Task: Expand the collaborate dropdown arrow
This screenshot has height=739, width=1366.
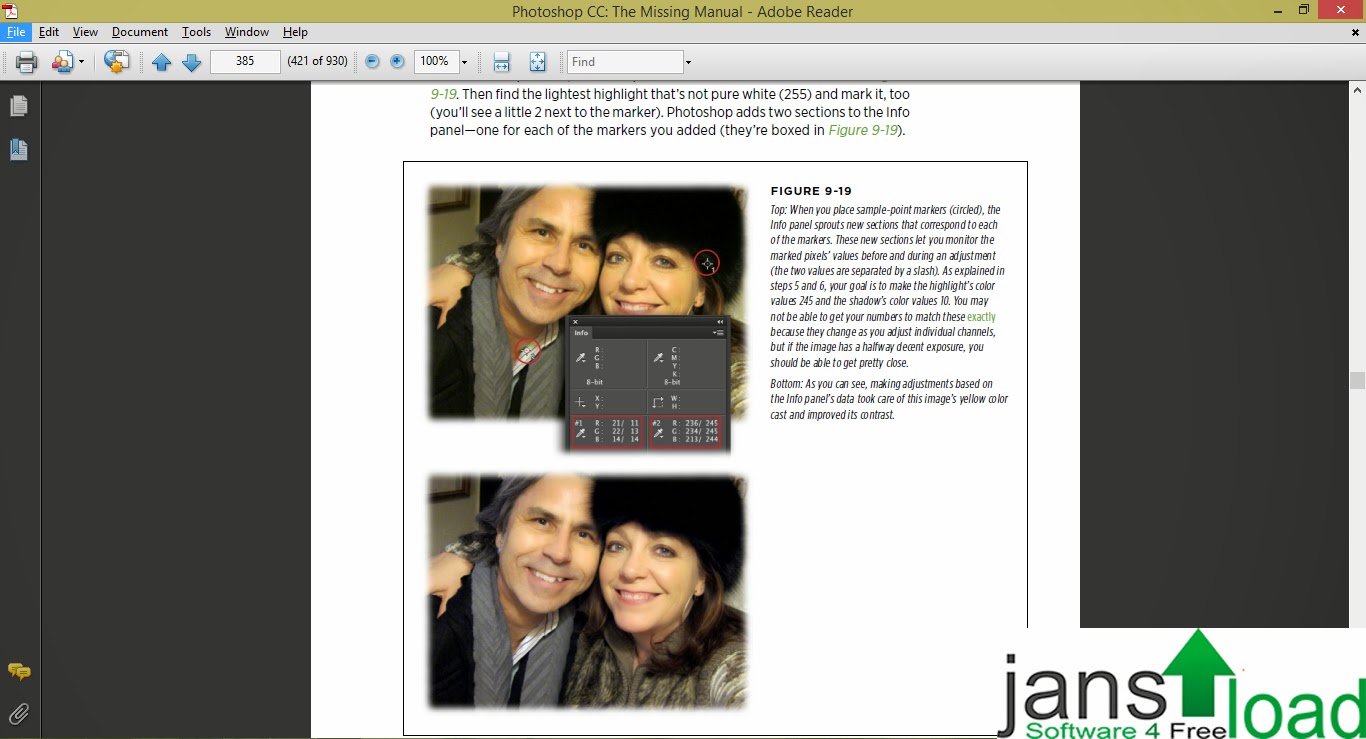Action: [81, 62]
